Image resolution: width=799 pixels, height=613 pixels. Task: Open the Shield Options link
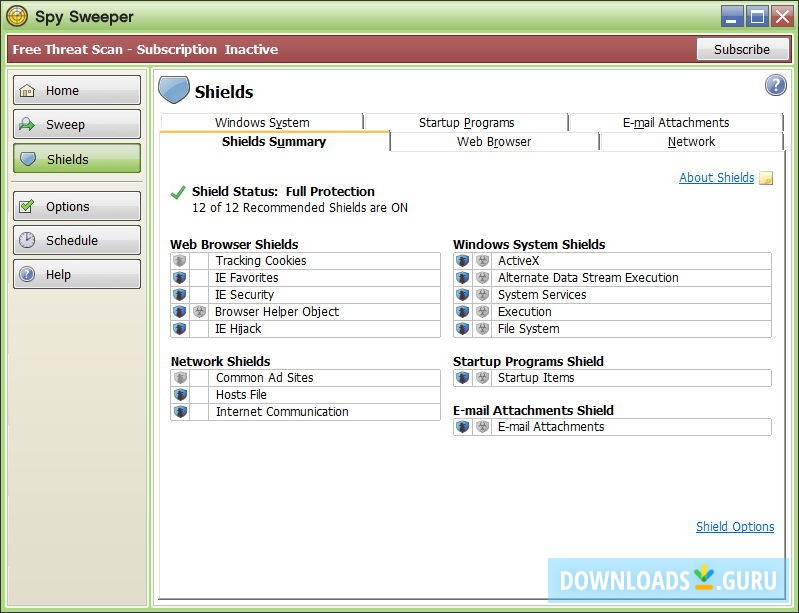(x=735, y=526)
